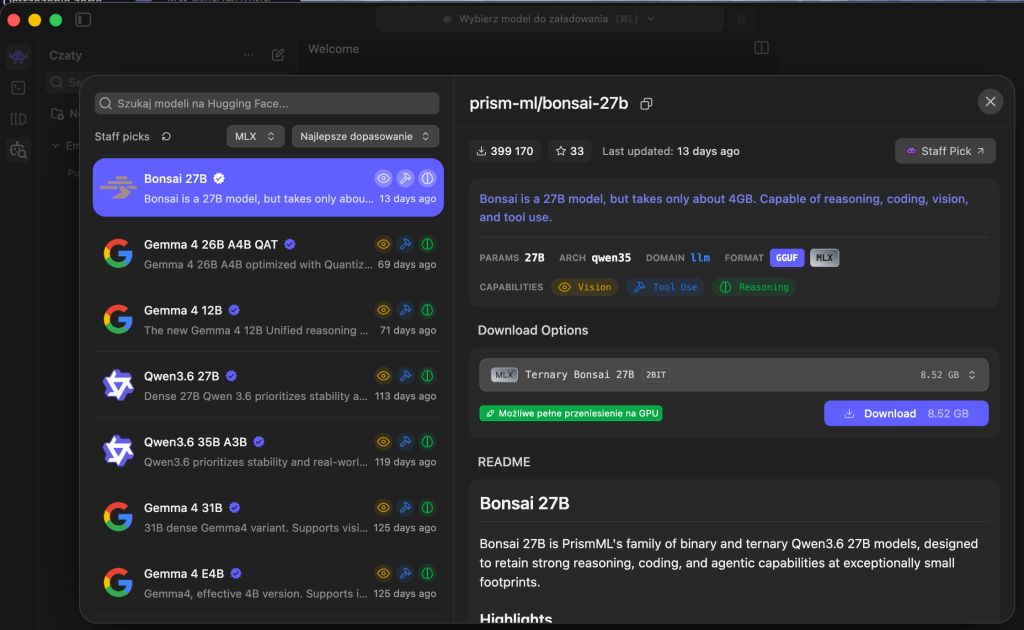Image resolution: width=1024 pixels, height=630 pixels.
Task: Click the vision eye icon on Bonsai 27B
Action: pyautogui.click(x=383, y=178)
